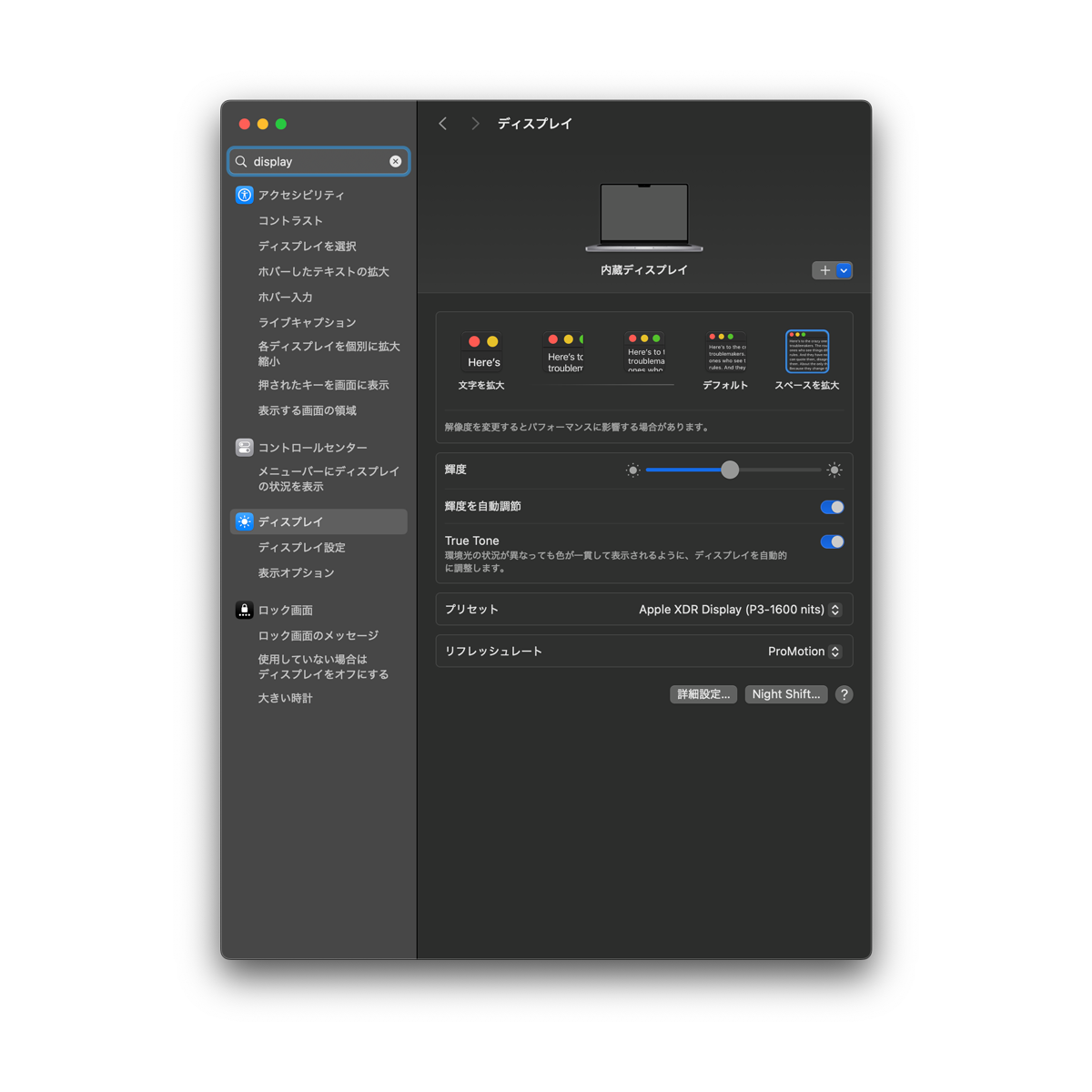
Task: Click the コントロールセンター icon in sidebar
Action: [x=244, y=447]
